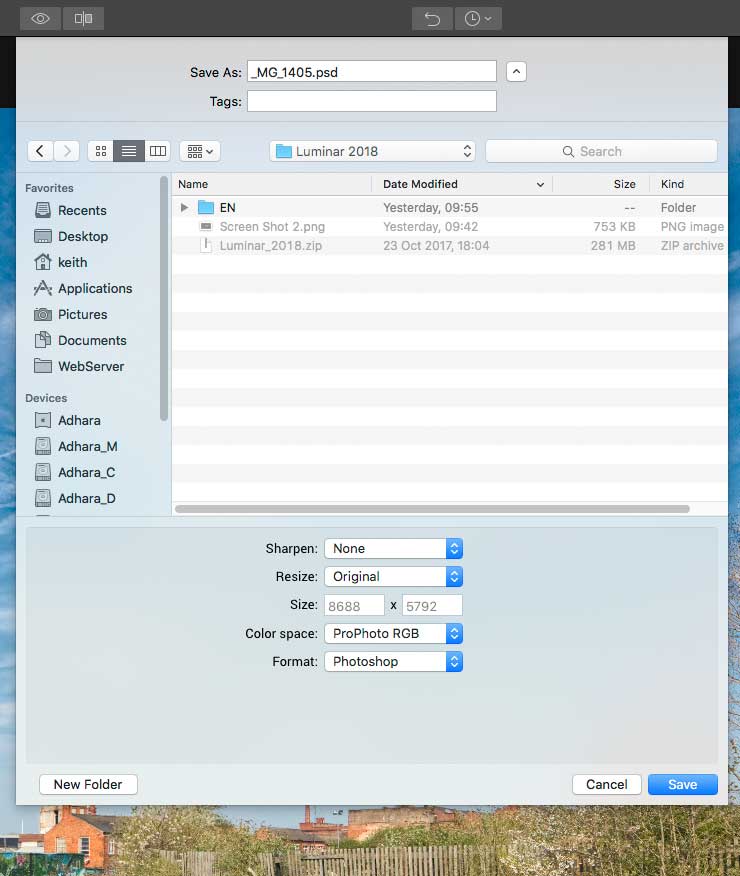Click the Cancel button
The height and width of the screenshot is (876, 740).
[x=607, y=784]
